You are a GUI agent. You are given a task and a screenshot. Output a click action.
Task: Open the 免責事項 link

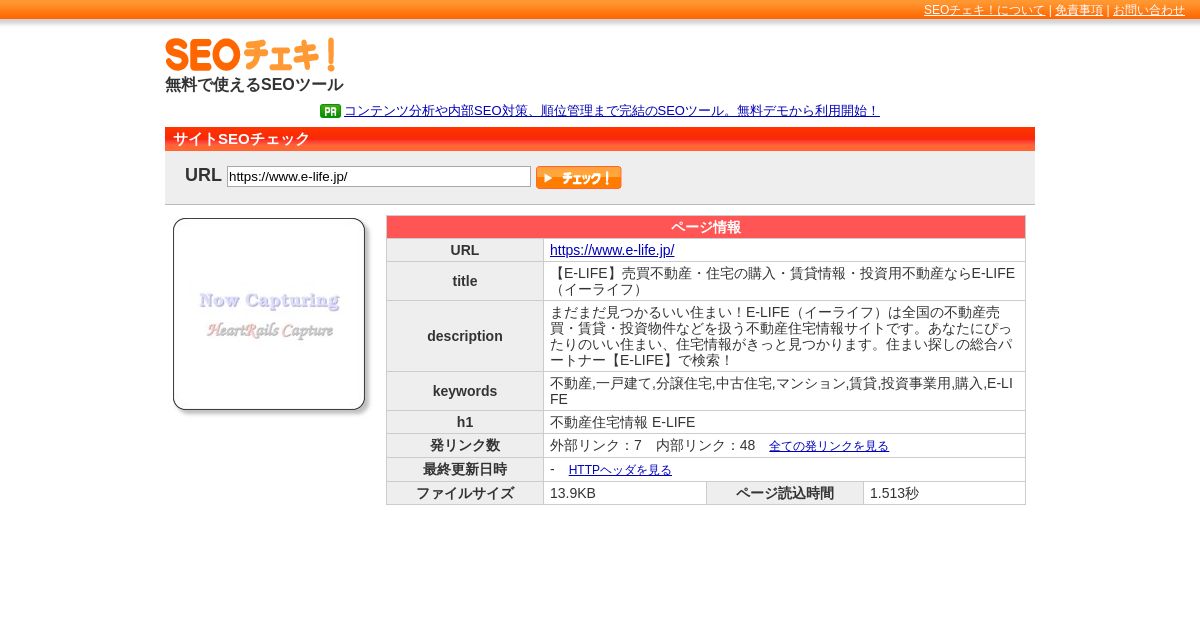(x=1079, y=10)
